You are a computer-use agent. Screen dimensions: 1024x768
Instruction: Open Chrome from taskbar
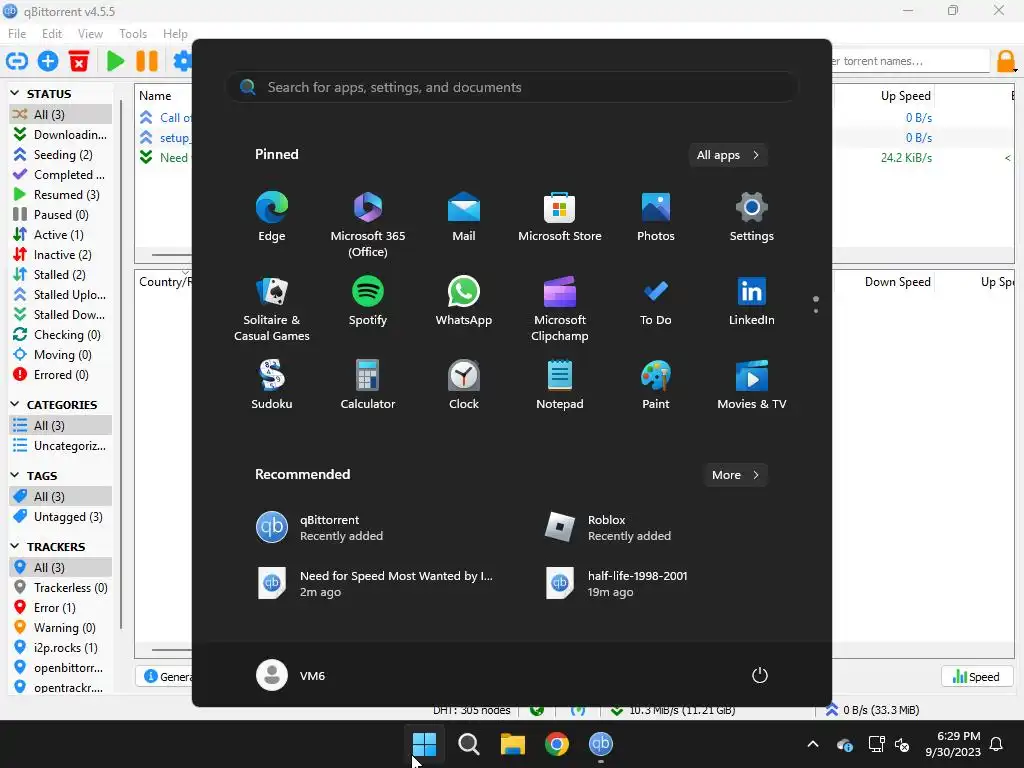pyautogui.click(x=557, y=743)
